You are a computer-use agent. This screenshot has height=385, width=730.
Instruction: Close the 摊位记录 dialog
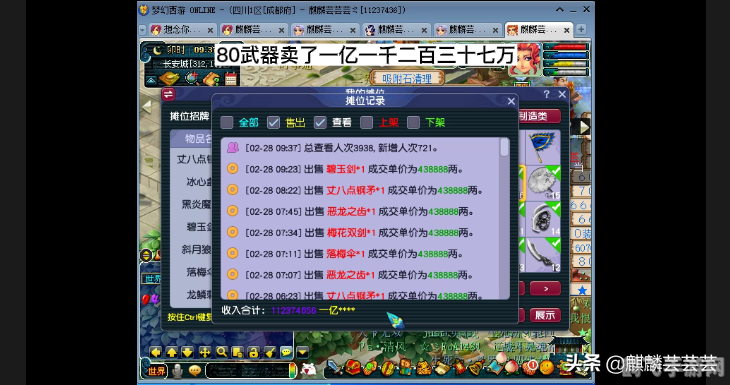pyautogui.click(x=511, y=101)
